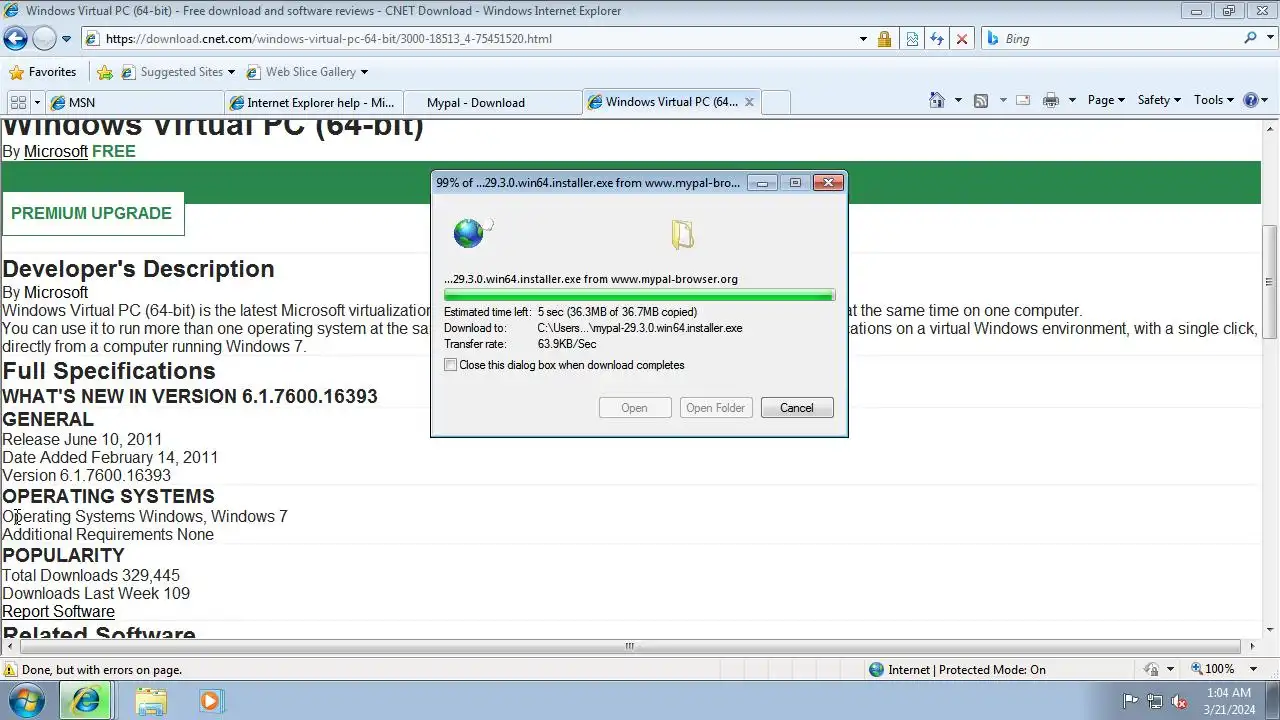The width and height of the screenshot is (1280, 720).
Task: Open the Suggested Sites dropdown
Action: point(178,72)
